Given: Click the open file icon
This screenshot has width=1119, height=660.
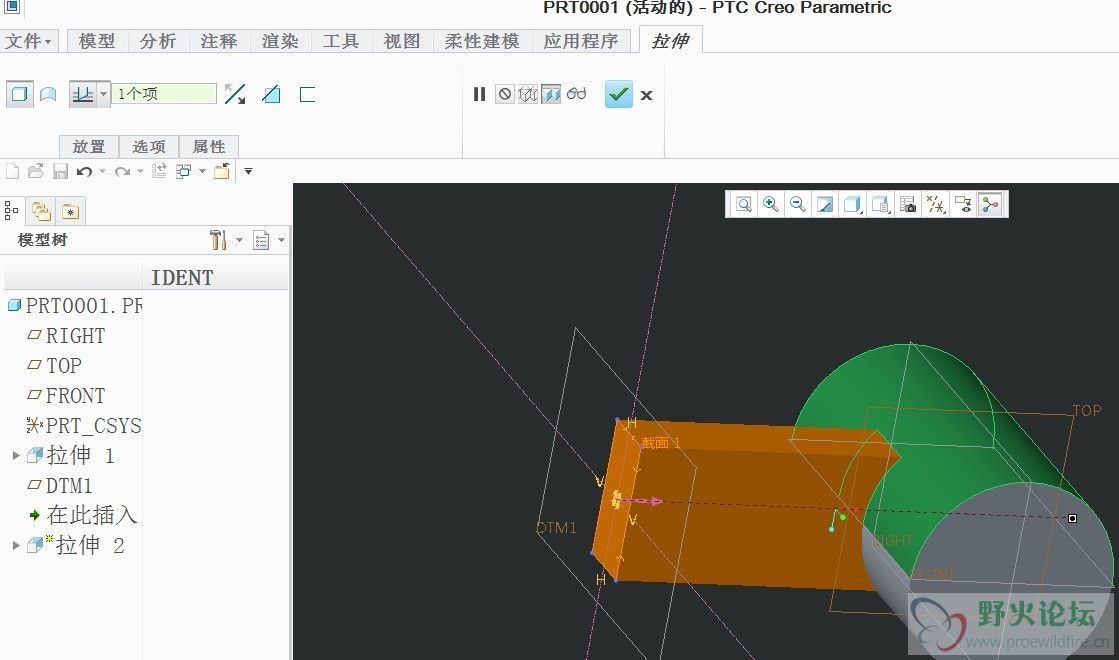Looking at the screenshot, I should tap(36, 171).
